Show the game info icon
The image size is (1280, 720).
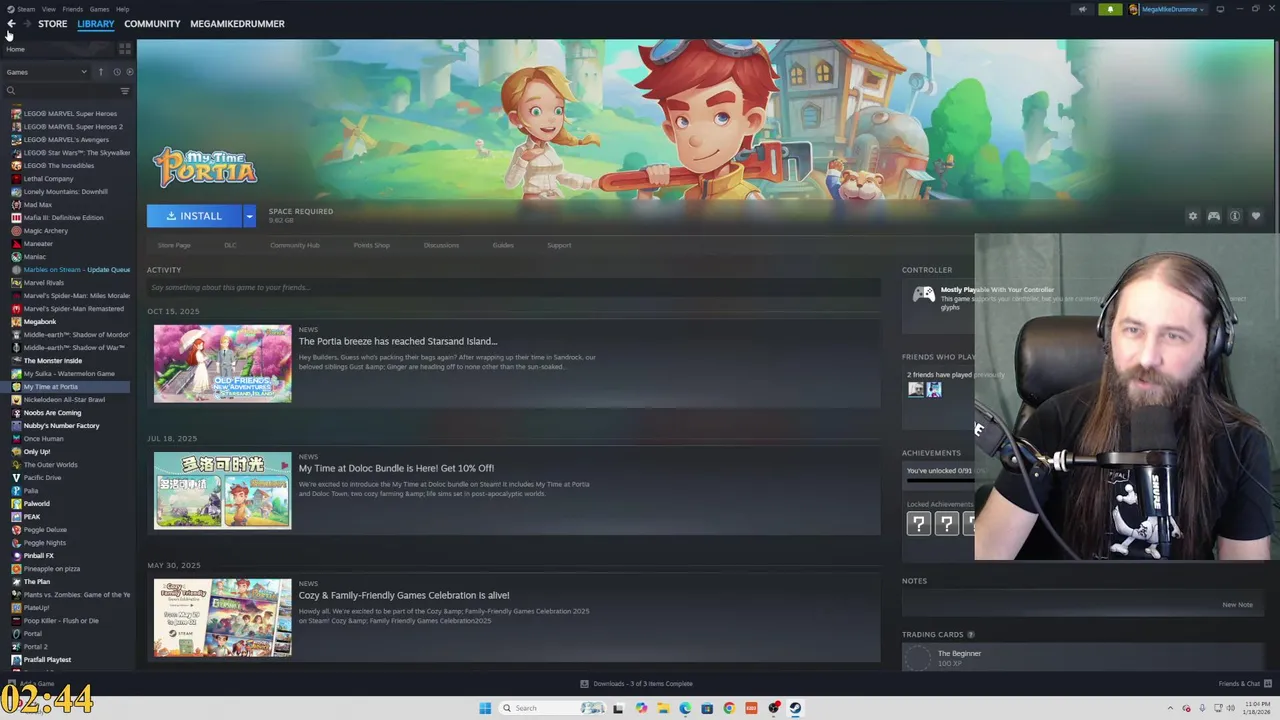(1235, 216)
